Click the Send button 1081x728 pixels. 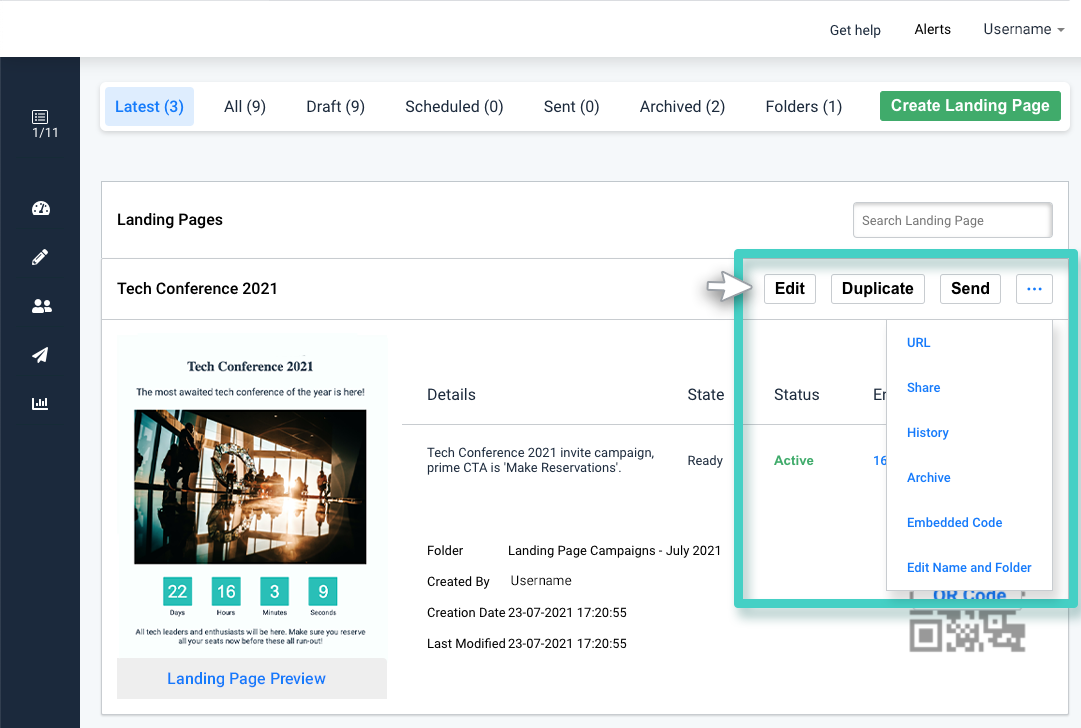[970, 289]
